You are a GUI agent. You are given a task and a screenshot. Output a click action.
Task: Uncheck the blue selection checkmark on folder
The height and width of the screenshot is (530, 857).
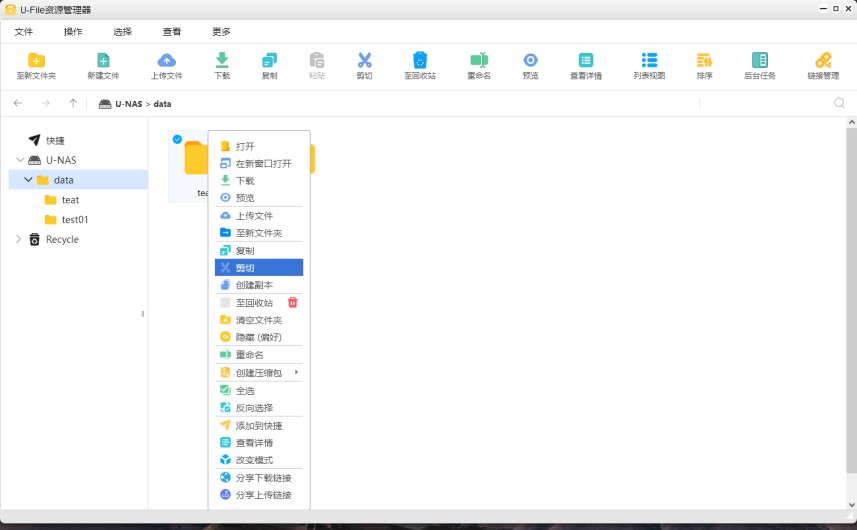click(x=177, y=139)
